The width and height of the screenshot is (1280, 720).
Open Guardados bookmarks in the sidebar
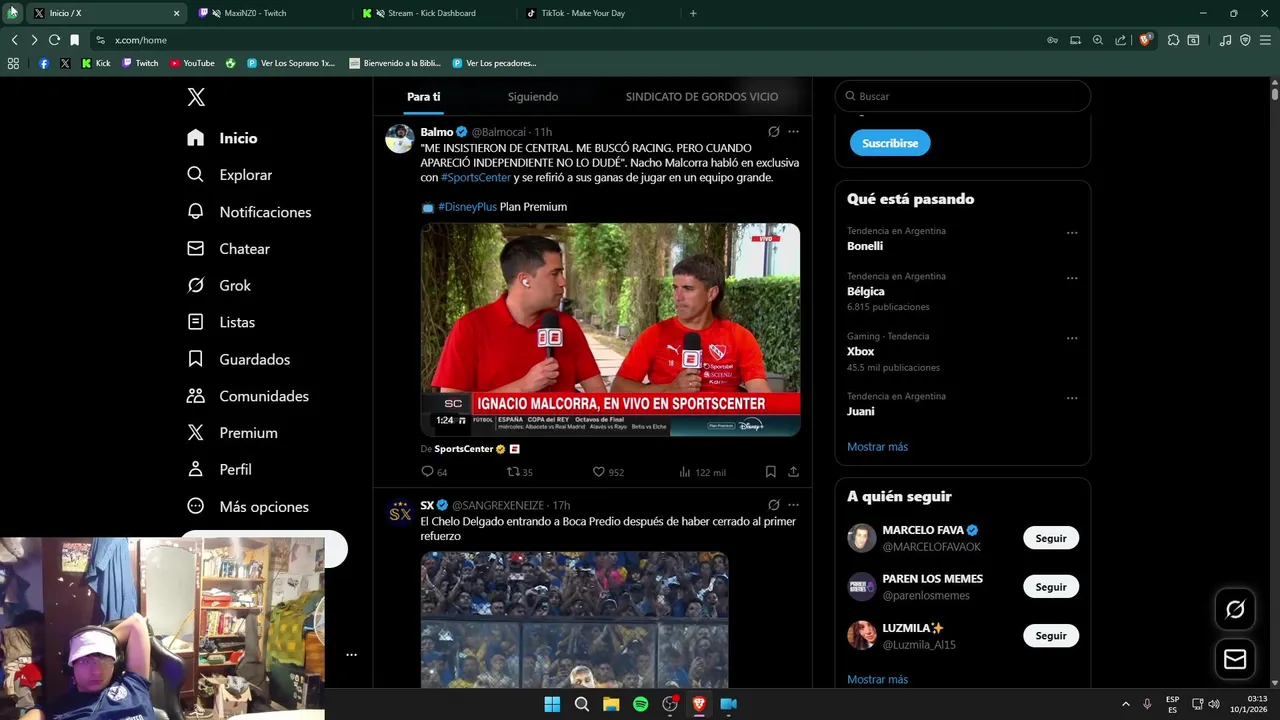pyautogui.click(x=239, y=359)
